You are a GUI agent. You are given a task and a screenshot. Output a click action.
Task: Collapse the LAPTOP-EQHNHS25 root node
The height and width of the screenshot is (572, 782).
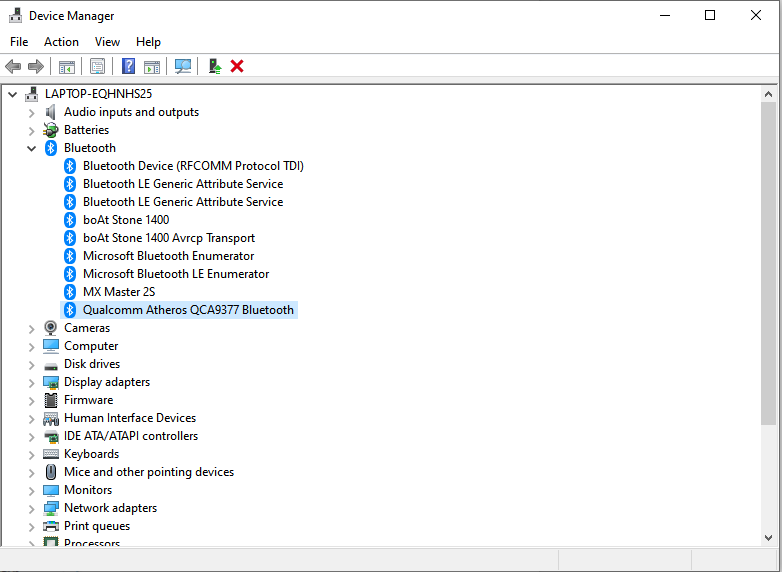13,94
